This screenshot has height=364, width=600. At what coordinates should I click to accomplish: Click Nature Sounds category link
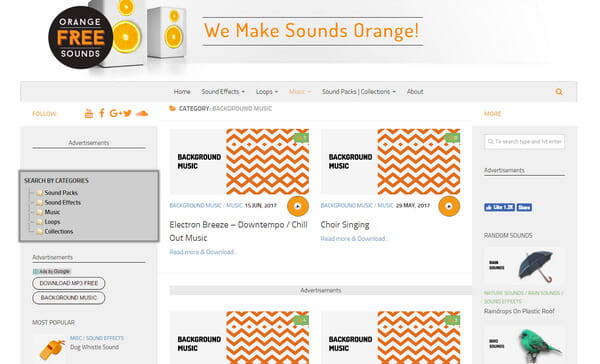coord(504,293)
